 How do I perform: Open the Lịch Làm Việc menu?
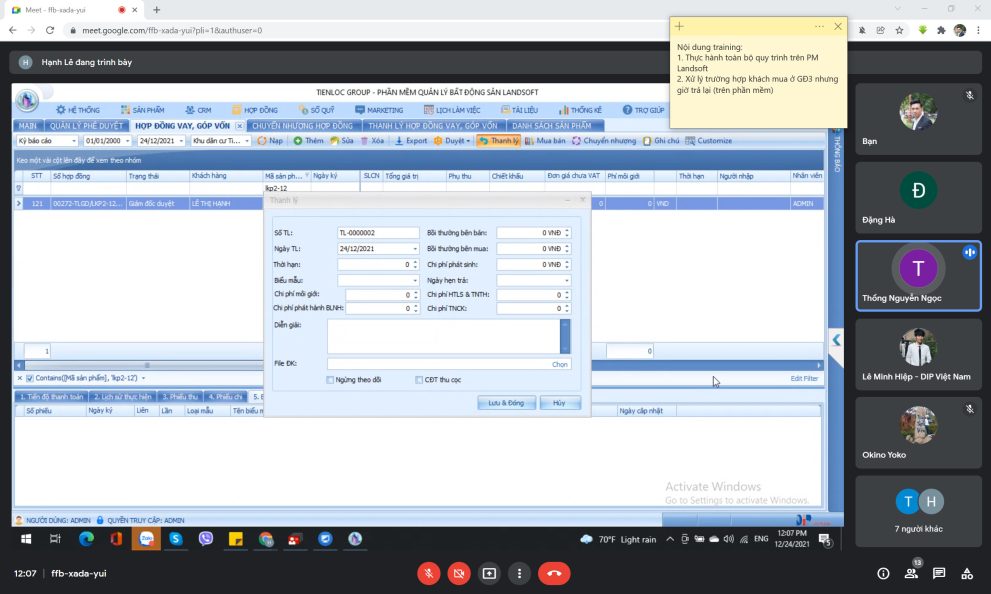coord(452,110)
